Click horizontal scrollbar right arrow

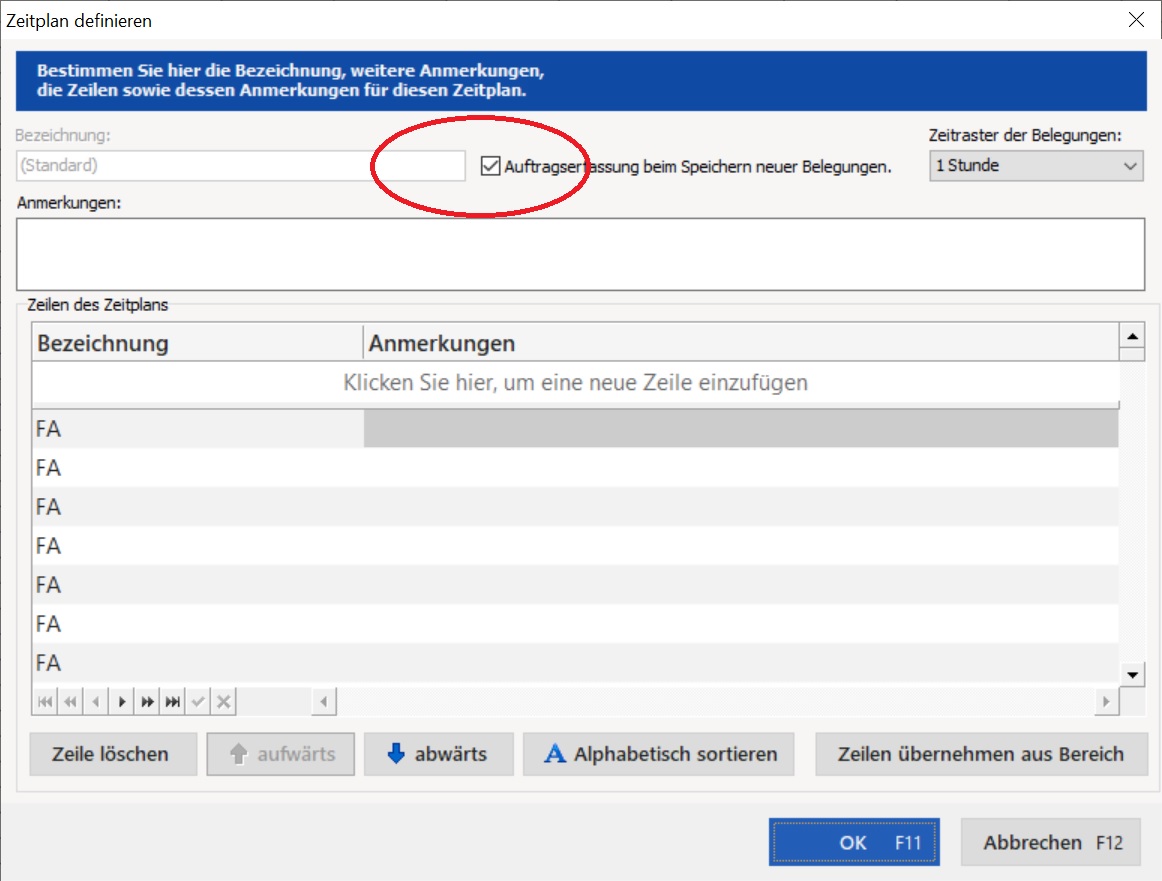click(x=1106, y=702)
